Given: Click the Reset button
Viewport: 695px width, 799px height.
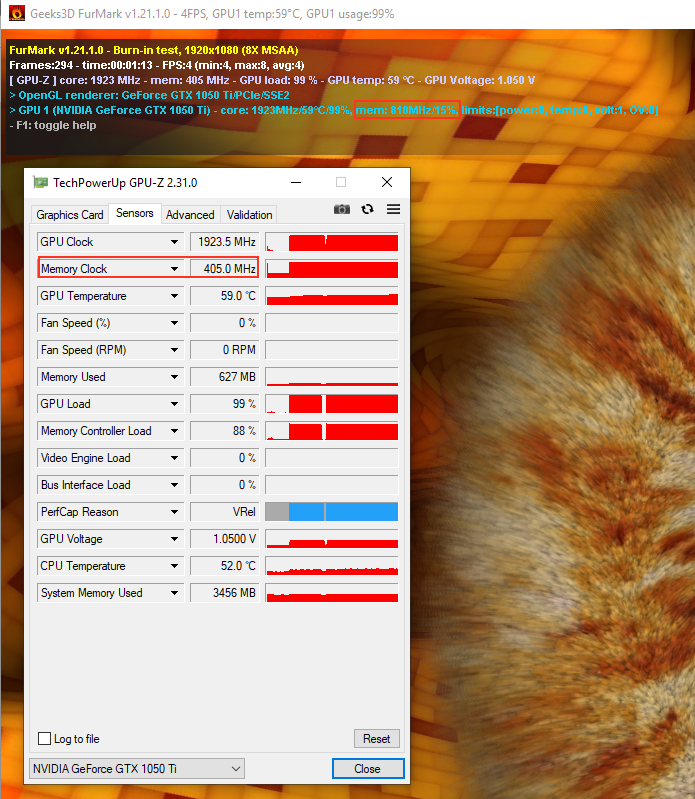Looking at the screenshot, I should [x=377, y=738].
